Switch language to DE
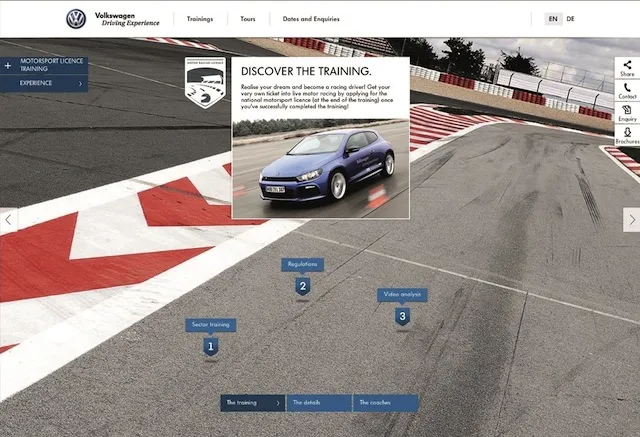The width and height of the screenshot is (640, 437). [x=571, y=19]
